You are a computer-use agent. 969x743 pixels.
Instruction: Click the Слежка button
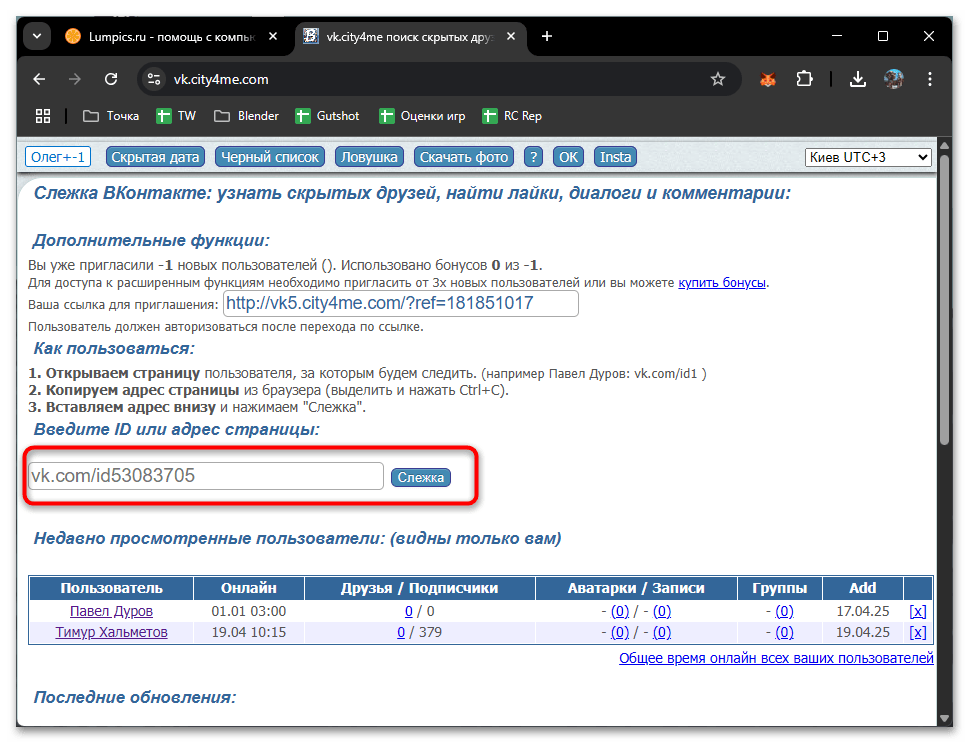point(421,477)
